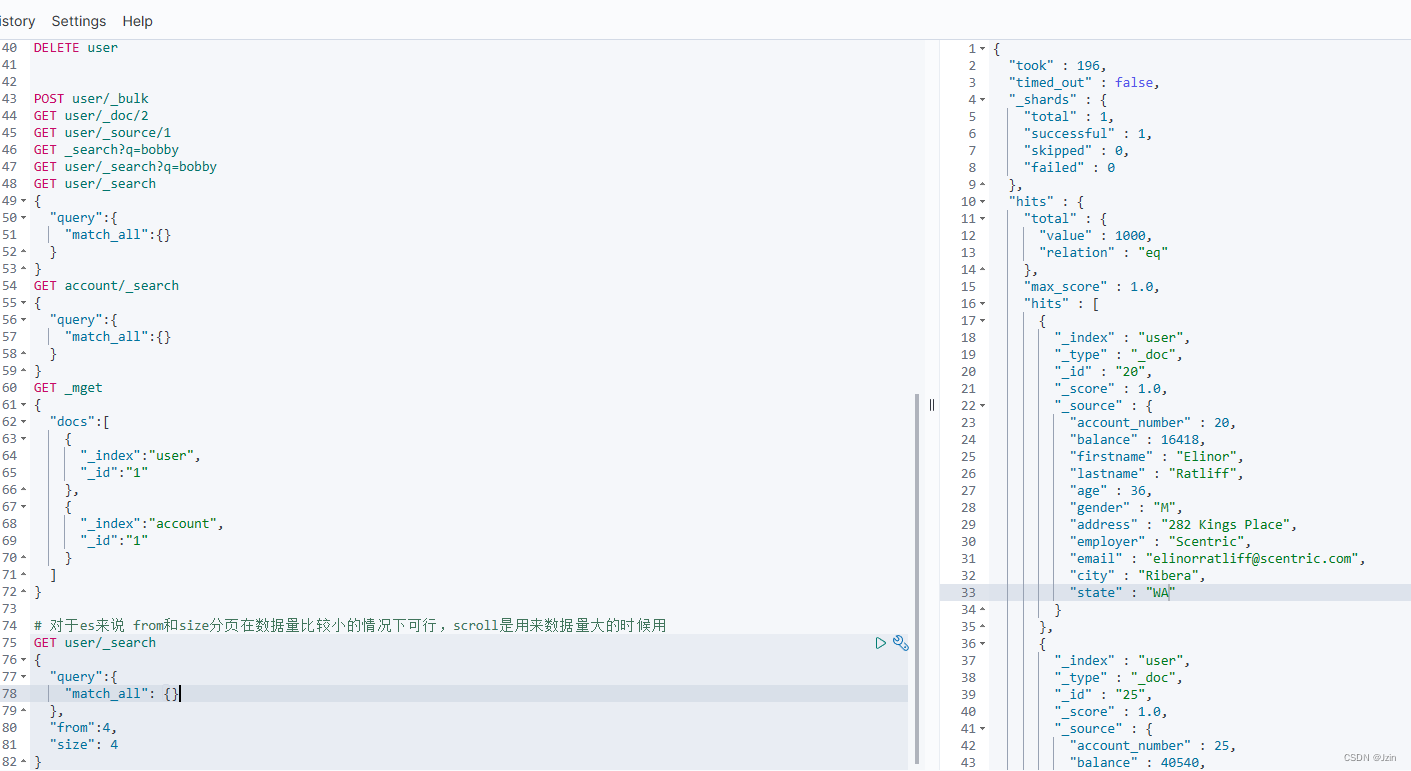Click the pane divider handle

tap(931, 405)
